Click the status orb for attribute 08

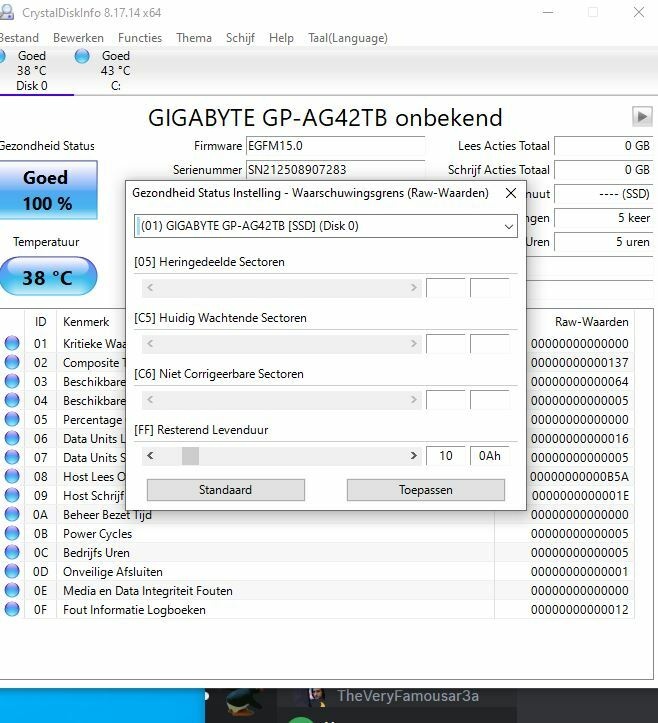[x=12, y=476]
